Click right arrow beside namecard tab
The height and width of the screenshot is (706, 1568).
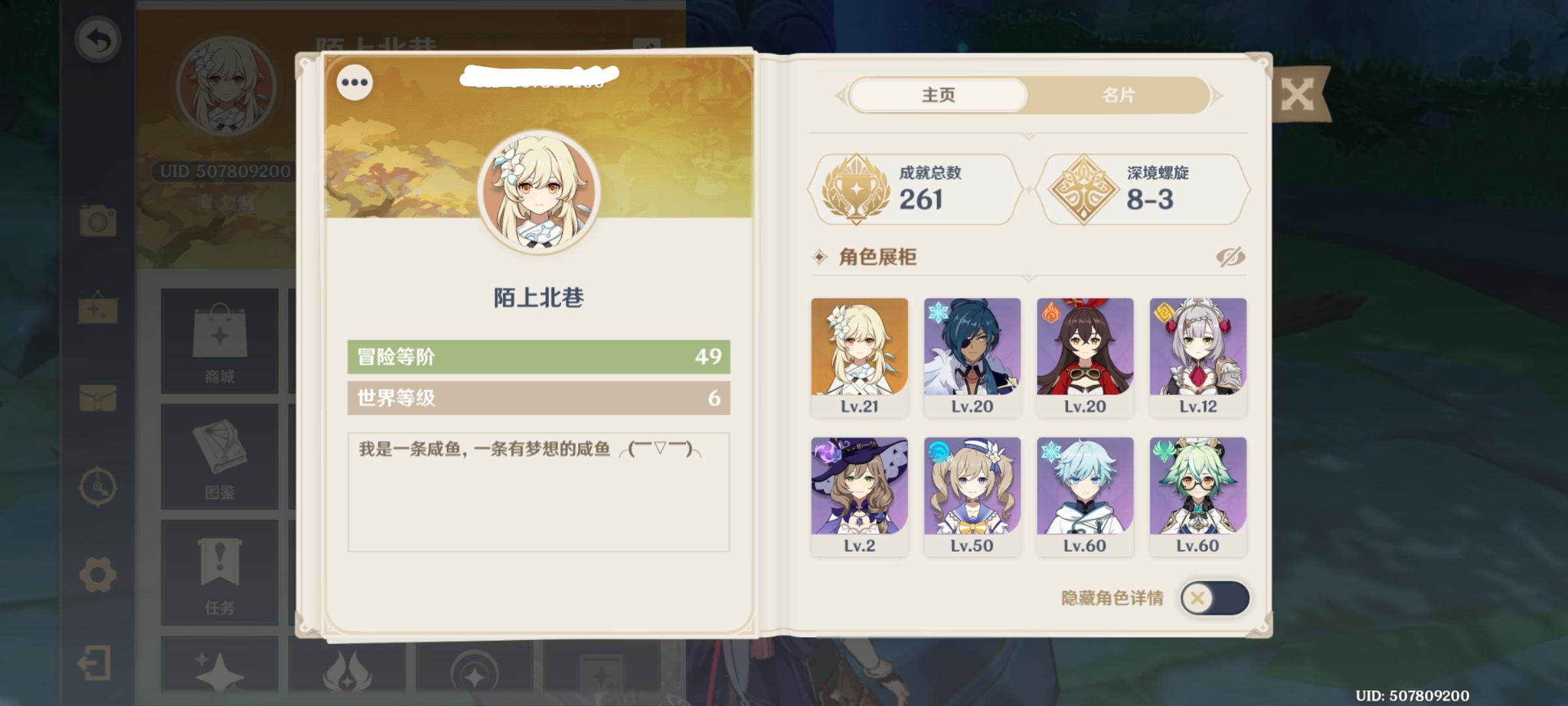pyautogui.click(x=1217, y=96)
